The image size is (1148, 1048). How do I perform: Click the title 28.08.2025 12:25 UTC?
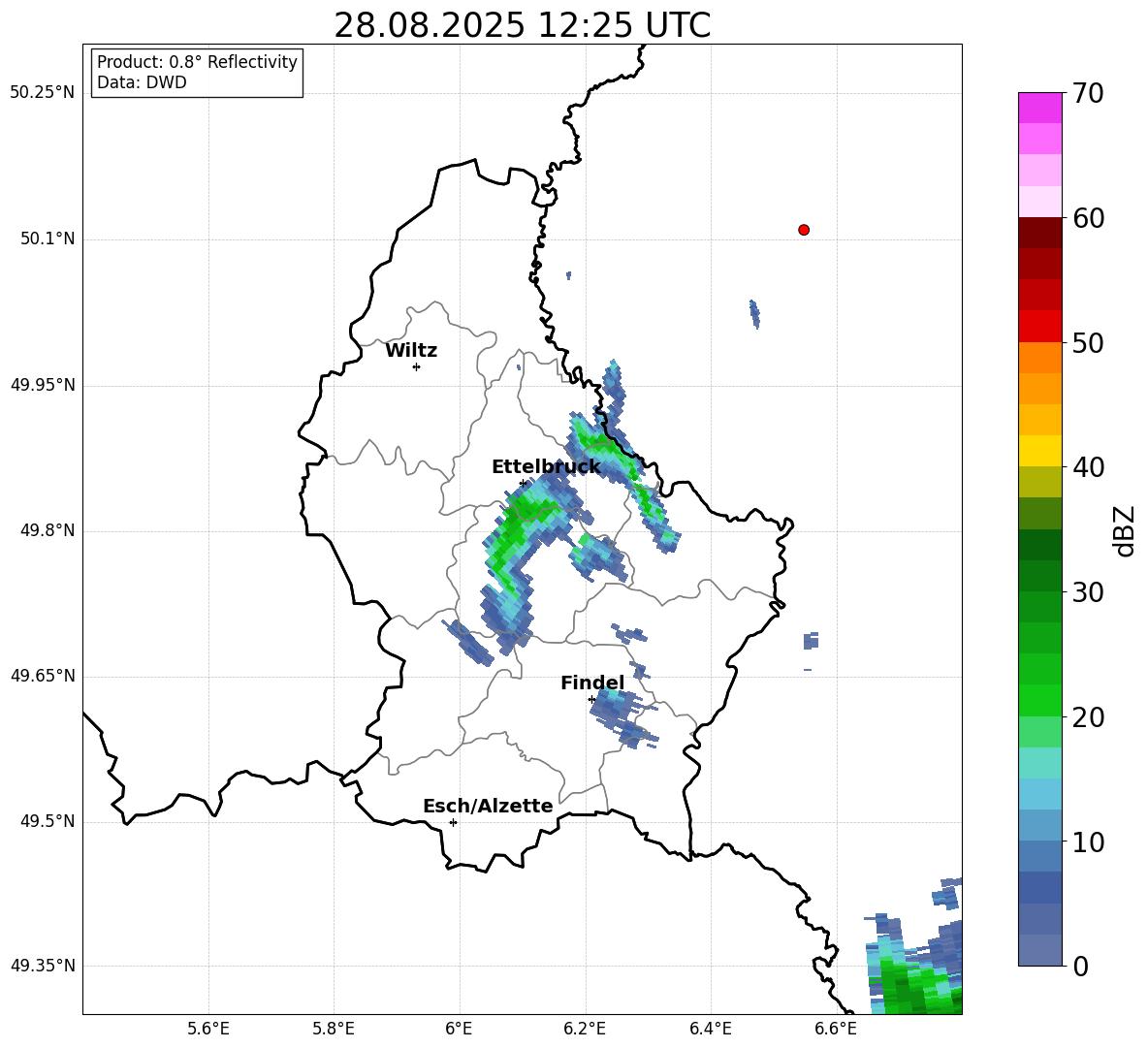coord(522,25)
